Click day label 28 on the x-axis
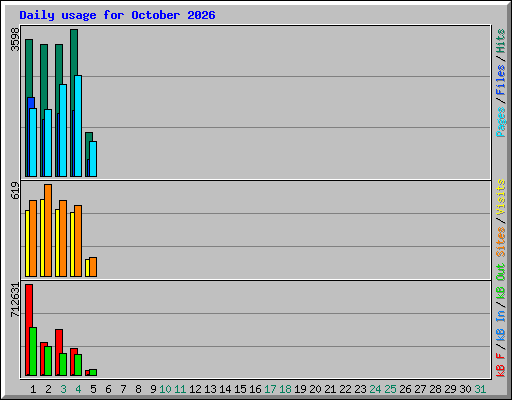 pos(435,389)
